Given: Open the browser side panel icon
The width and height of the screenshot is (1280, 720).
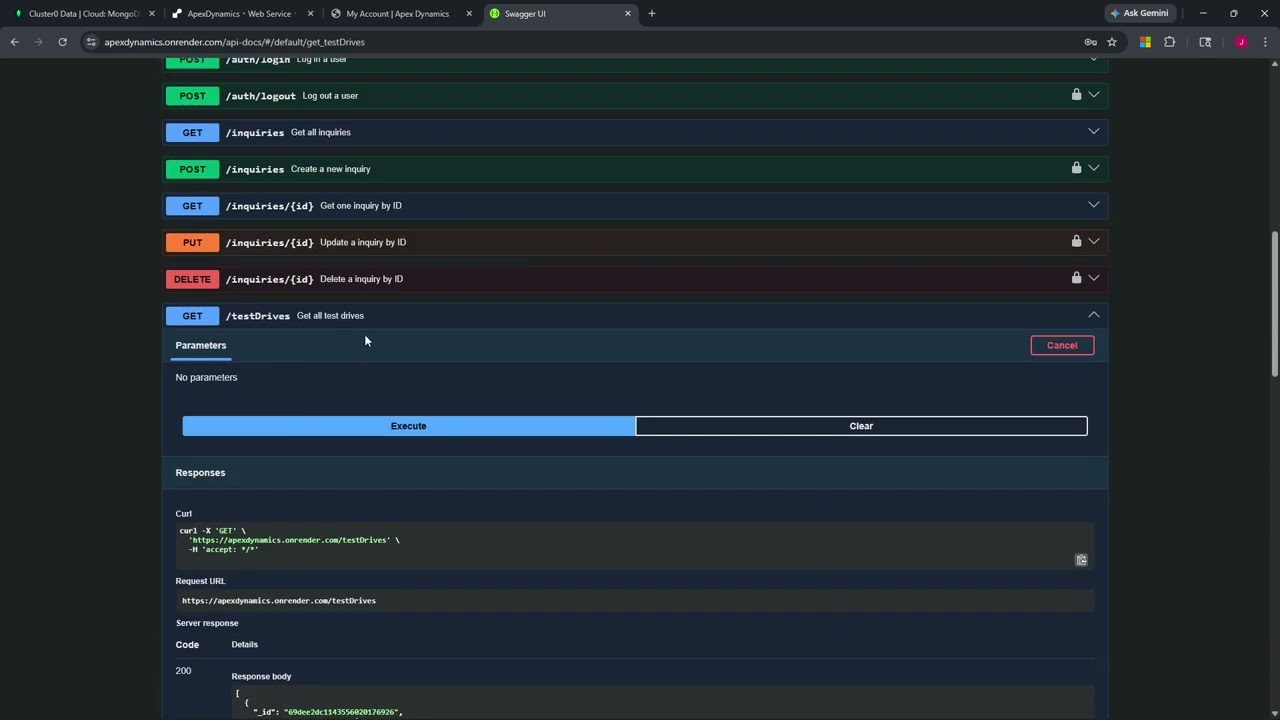Looking at the screenshot, I should pyautogui.click(x=1205, y=42).
